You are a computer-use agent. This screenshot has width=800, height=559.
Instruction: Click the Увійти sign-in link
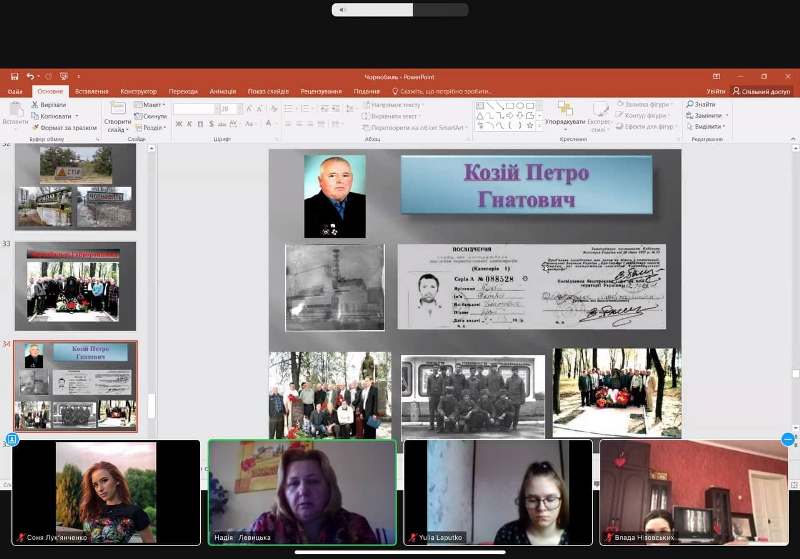716,91
